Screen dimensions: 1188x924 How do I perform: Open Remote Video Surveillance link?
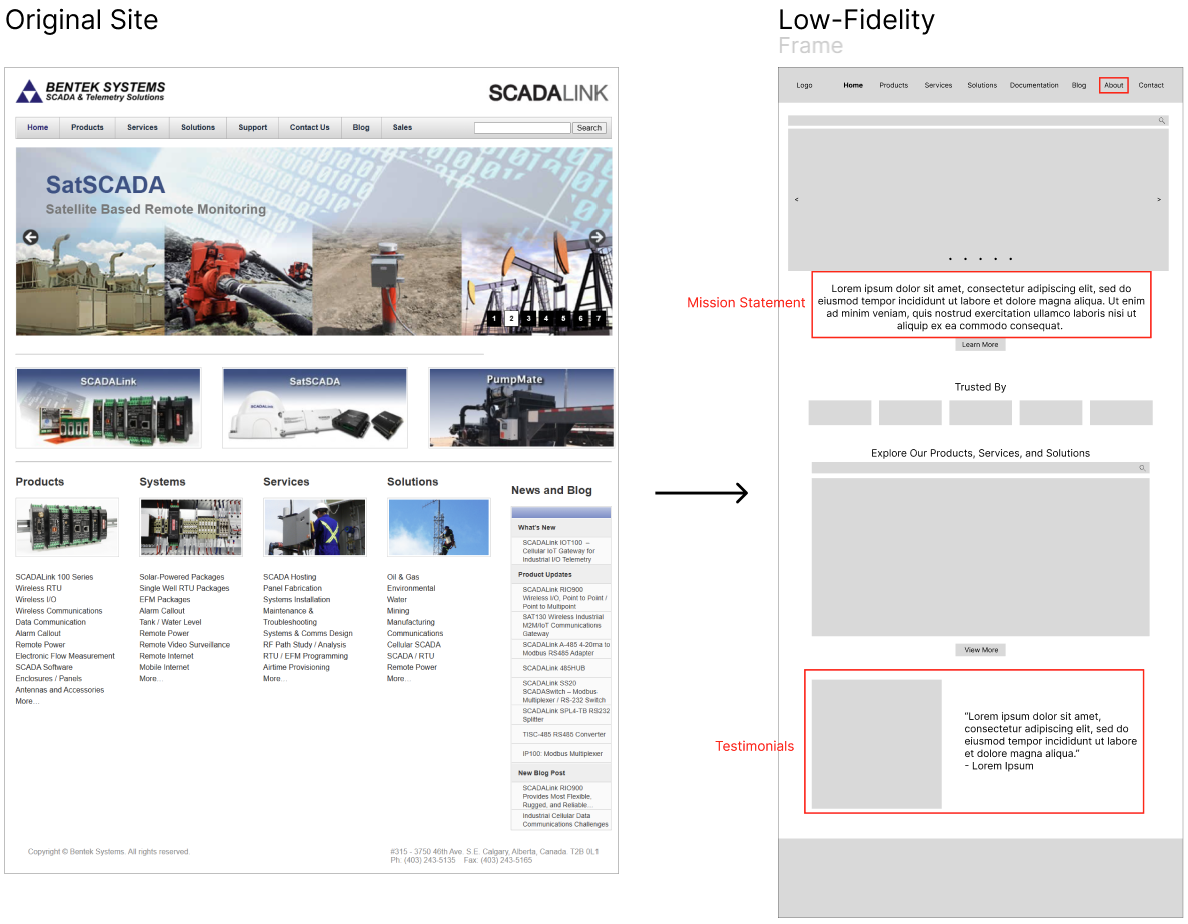[185, 645]
